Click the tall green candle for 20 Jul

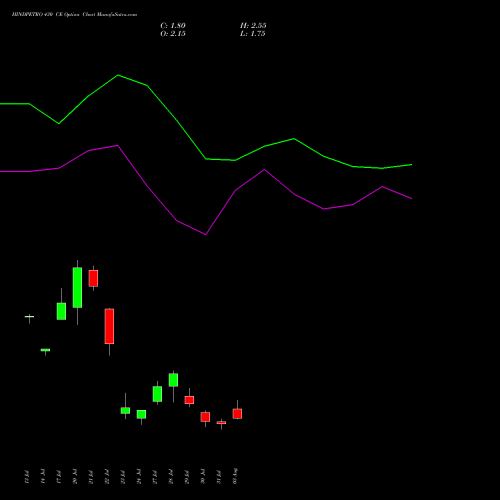pyautogui.click(x=77, y=287)
